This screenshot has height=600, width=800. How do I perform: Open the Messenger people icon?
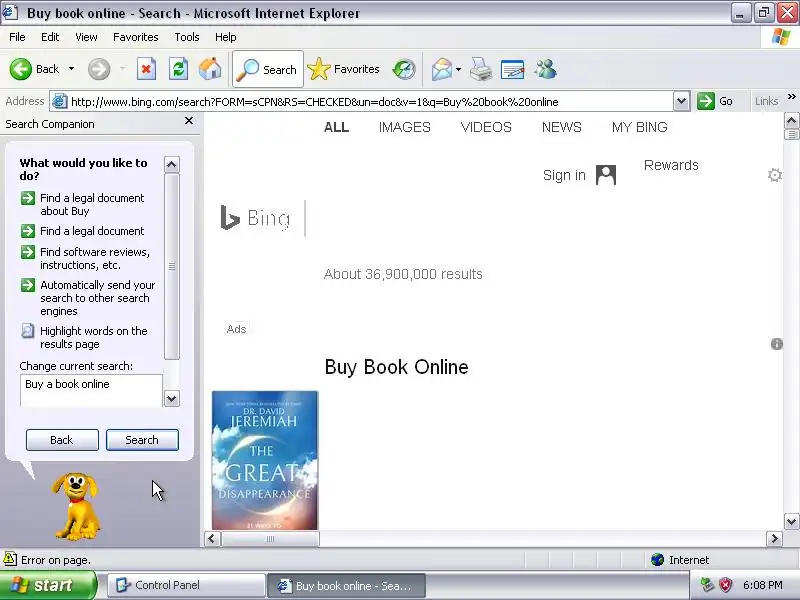545,69
